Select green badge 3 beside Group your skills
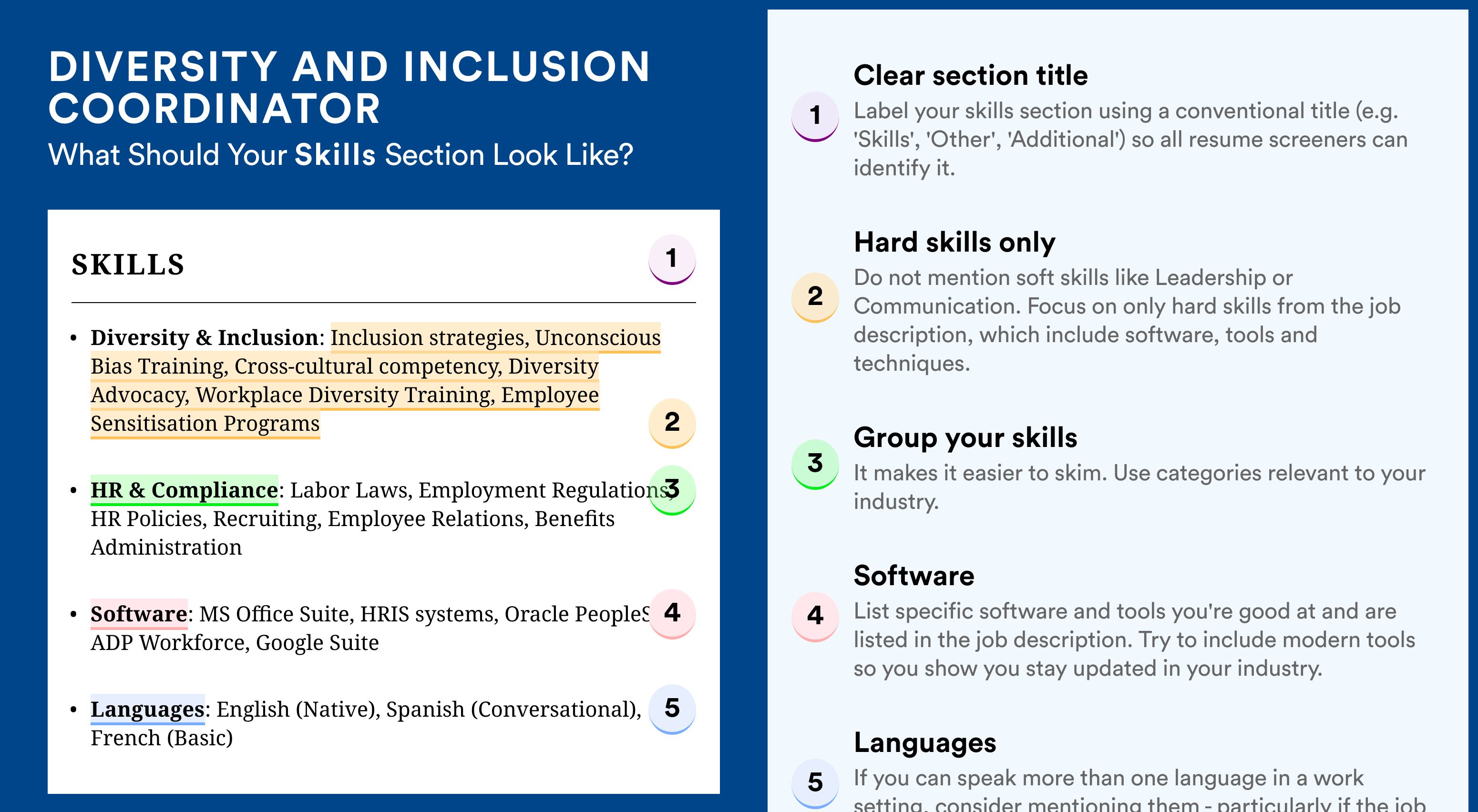 pyautogui.click(x=815, y=464)
